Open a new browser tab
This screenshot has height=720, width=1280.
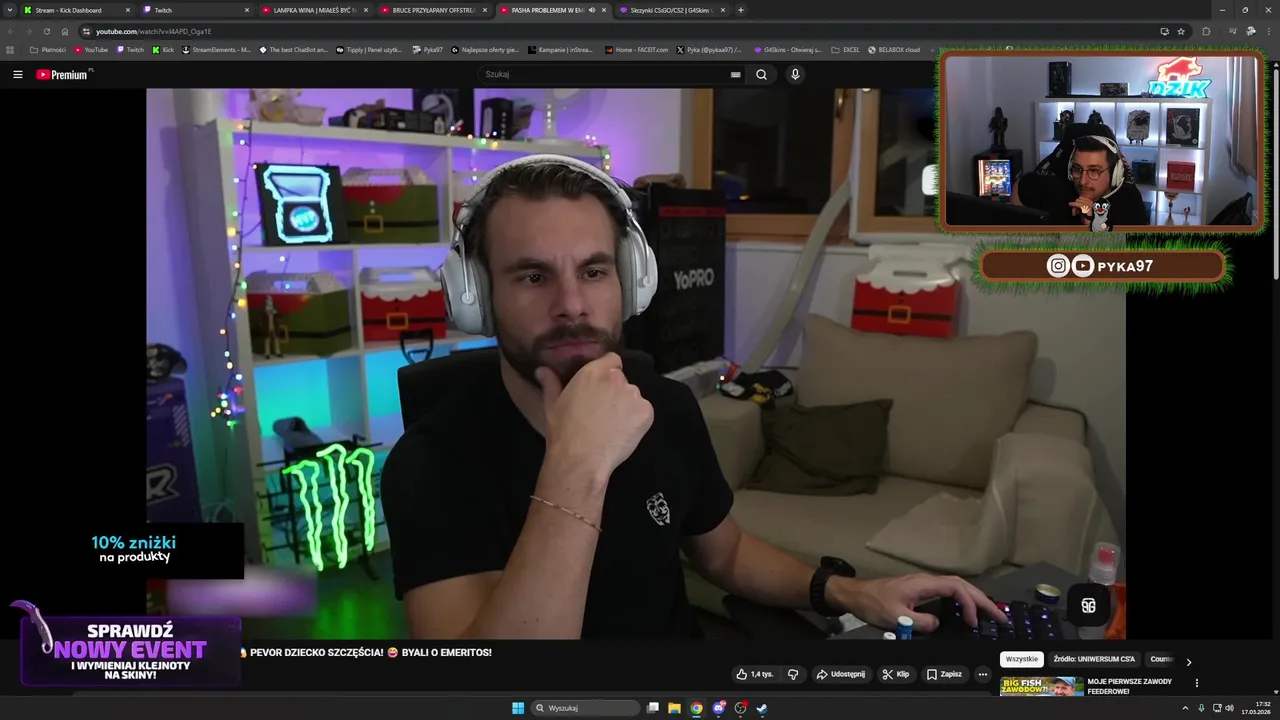pyautogui.click(x=740, y=10)
